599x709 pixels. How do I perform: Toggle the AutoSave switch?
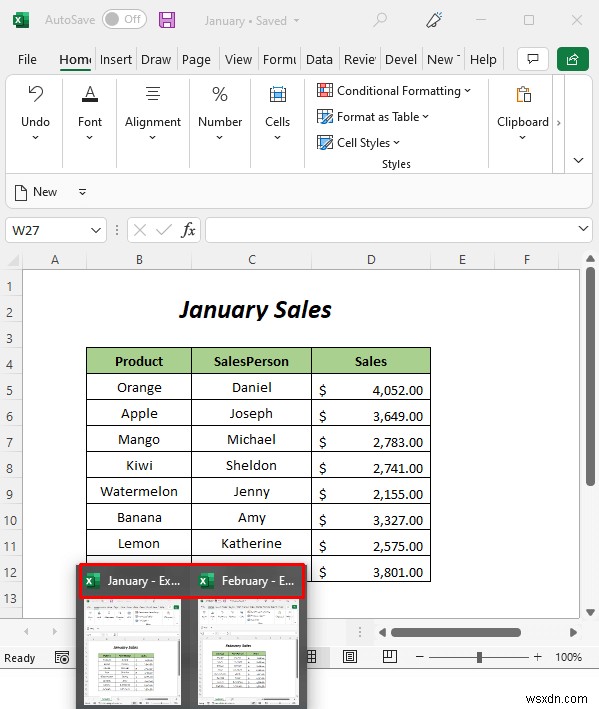pyautogui.click(x=124, y=19)
